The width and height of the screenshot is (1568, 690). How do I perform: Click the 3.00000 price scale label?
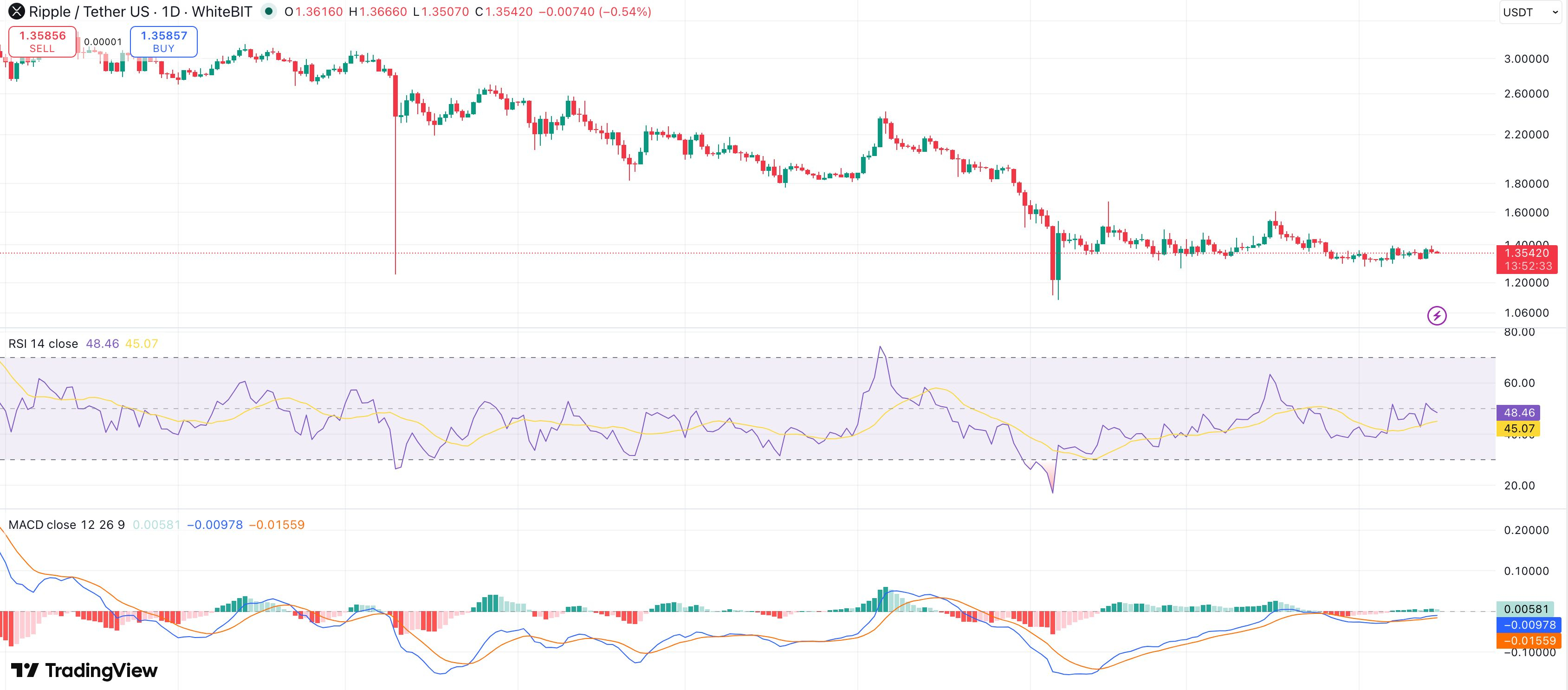pos(1526,59)
